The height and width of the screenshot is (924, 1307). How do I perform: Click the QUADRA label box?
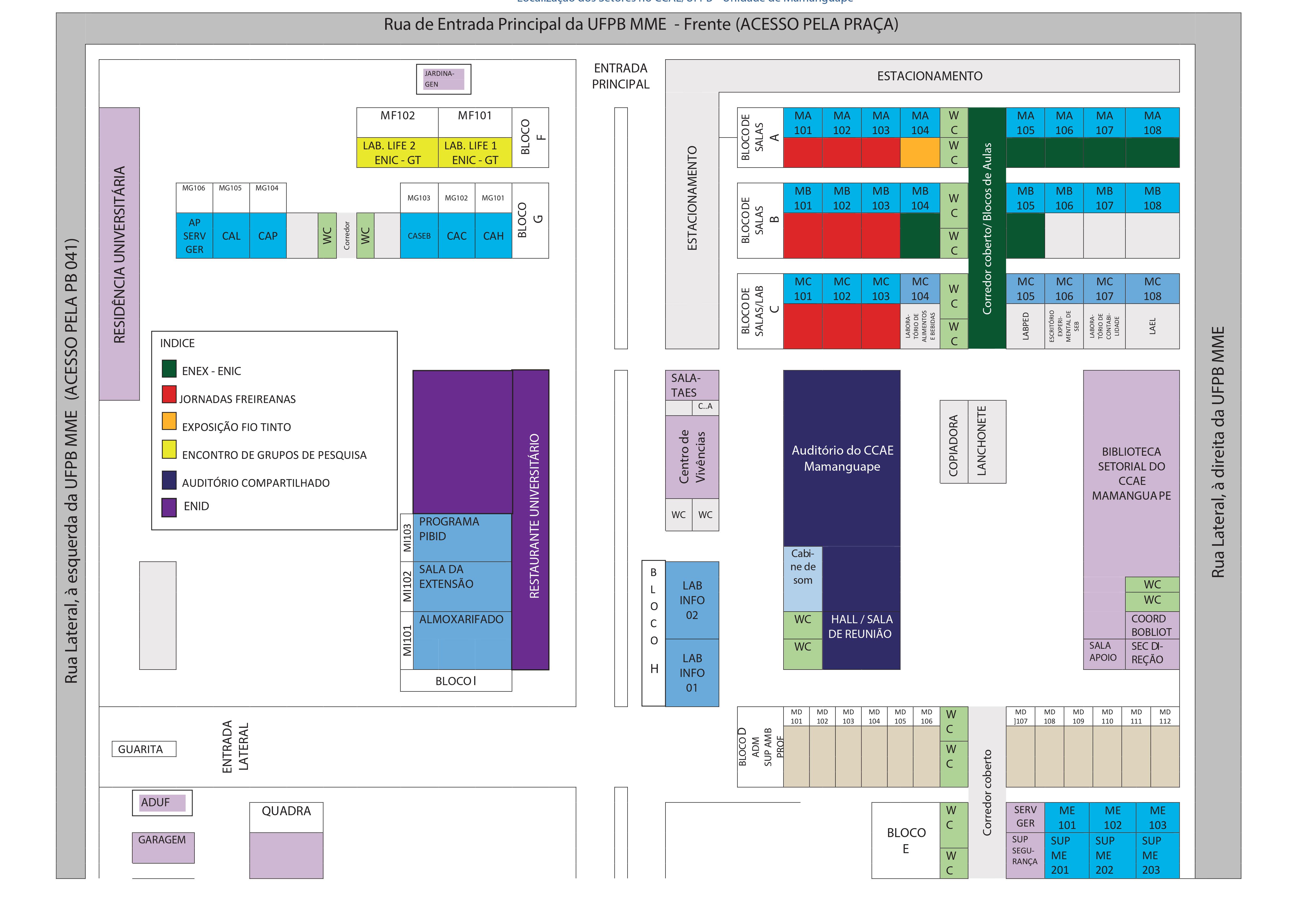[286, 817]
